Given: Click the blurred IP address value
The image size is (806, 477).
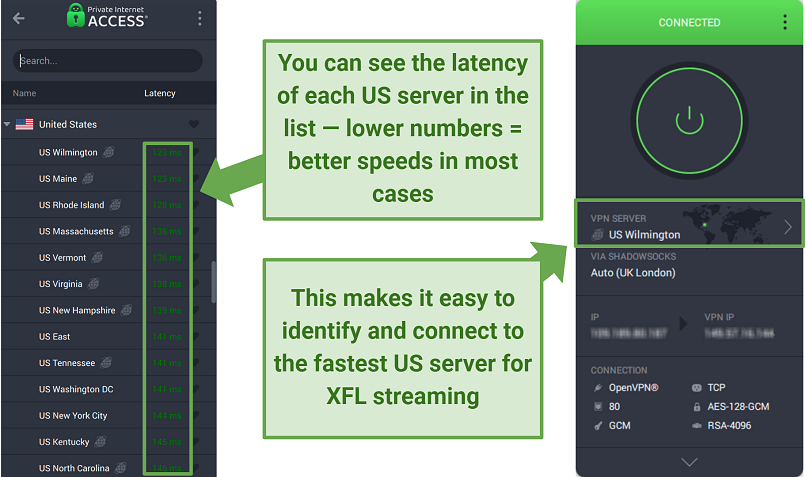Looking at the screenshot, I should tap(629, 333).
